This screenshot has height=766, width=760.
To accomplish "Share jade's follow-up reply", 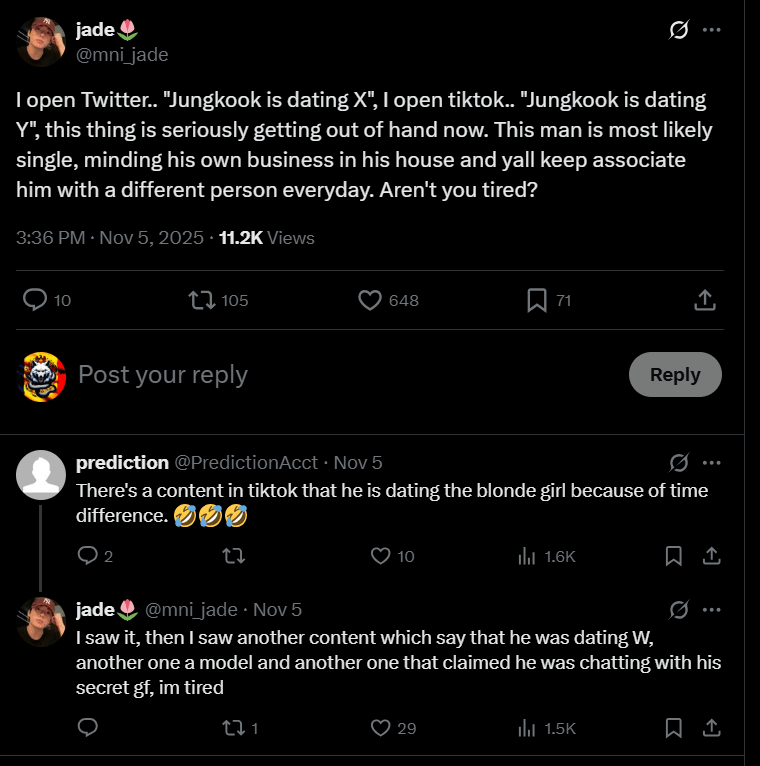I will tap(711, 728).
